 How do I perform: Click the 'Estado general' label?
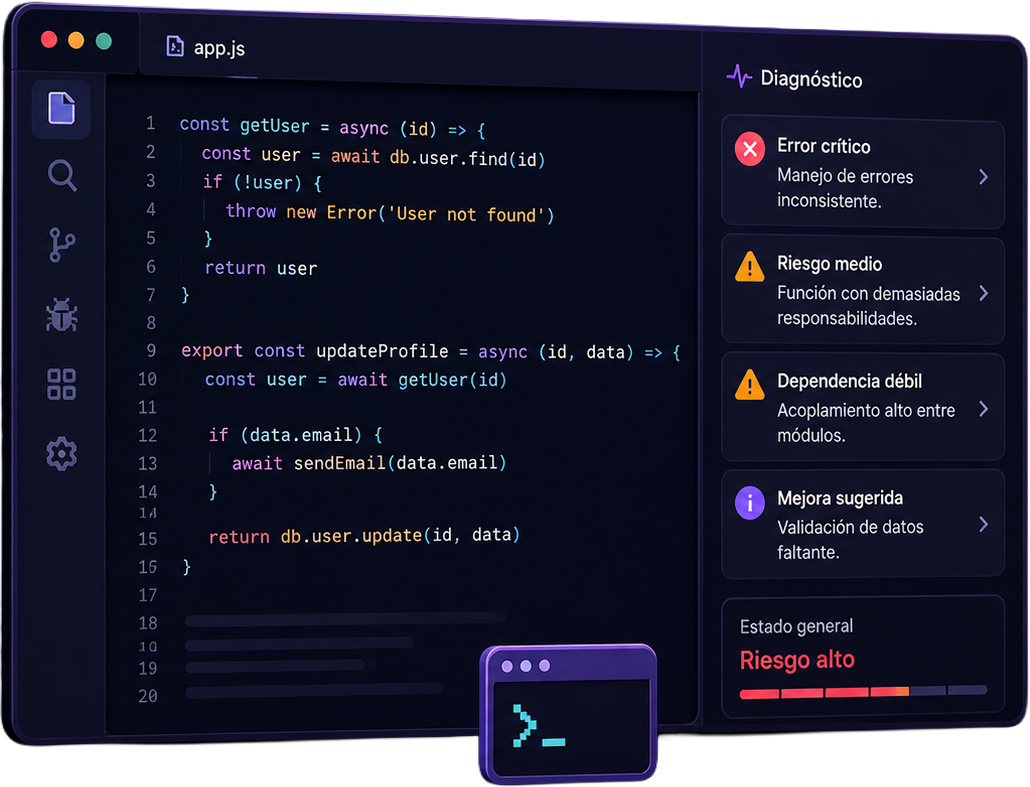tap(796, 626)
